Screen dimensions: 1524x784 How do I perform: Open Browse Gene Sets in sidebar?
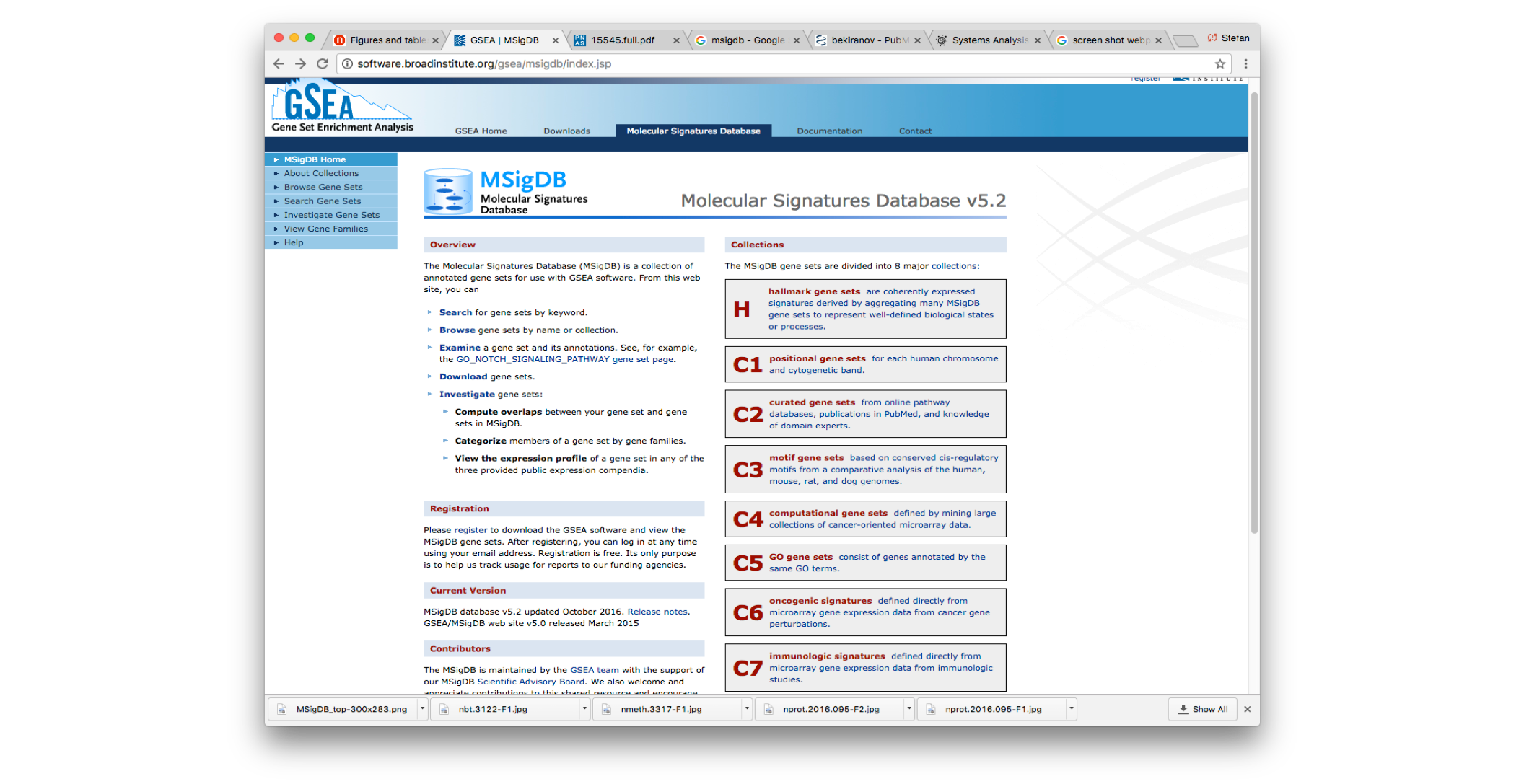(331, 187)
